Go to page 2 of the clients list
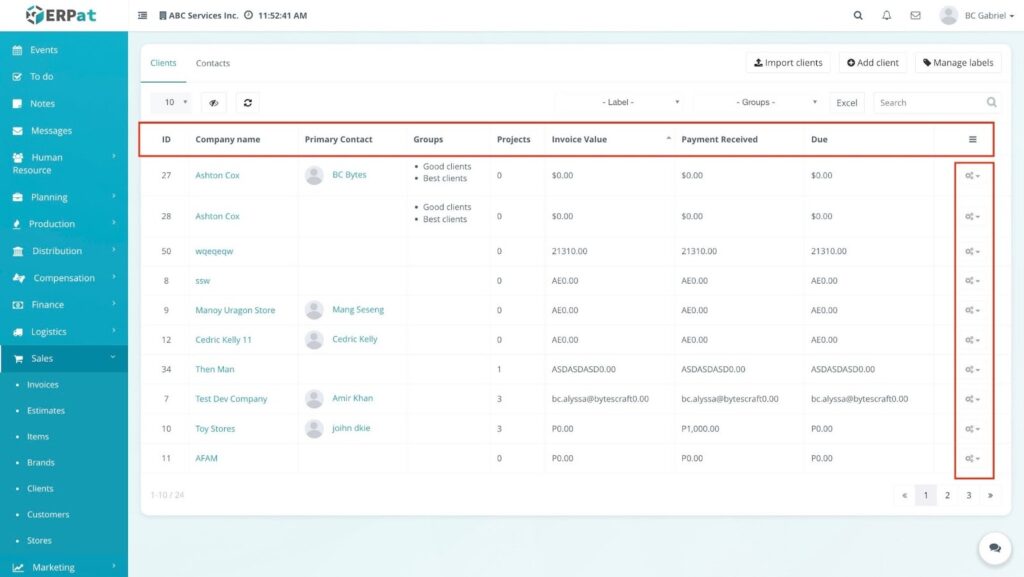Image resolution: width=1024 pixels, height=577 pixels. (x=947, y=495)
